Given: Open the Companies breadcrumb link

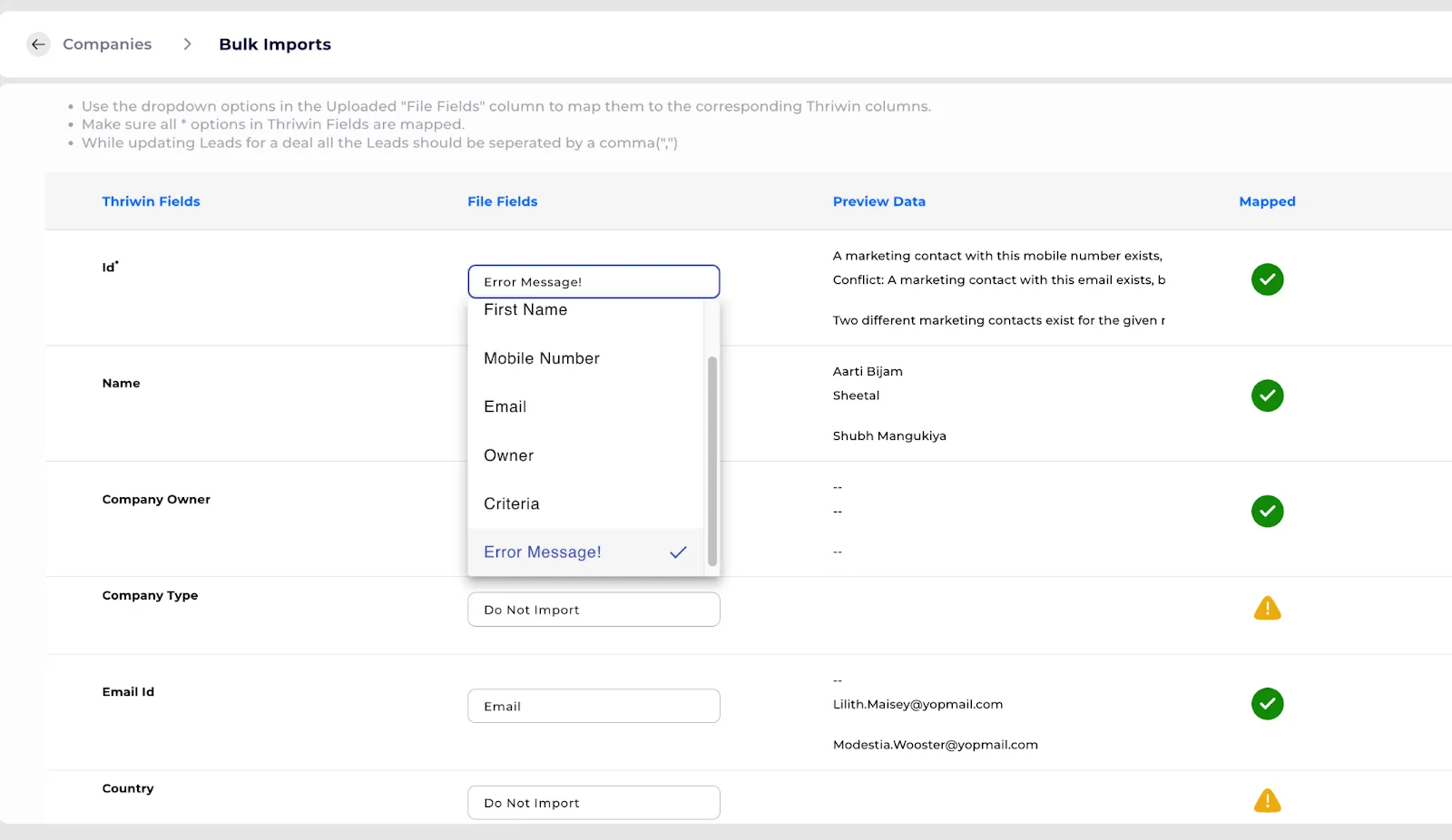Looking at the screenshot, I should click(107, 44).
